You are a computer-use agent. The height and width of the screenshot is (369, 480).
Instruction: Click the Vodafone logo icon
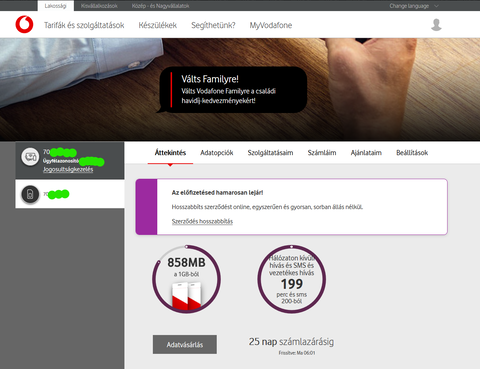point(24,25)
